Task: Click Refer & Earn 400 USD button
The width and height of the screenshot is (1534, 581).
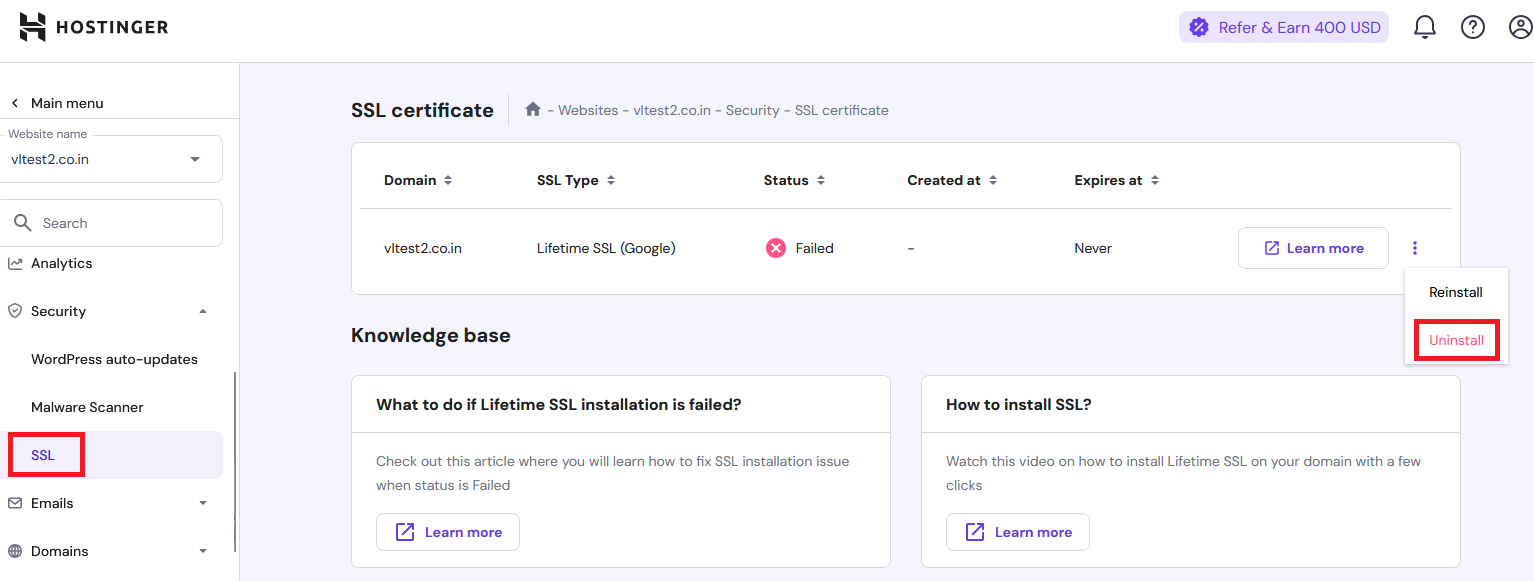Action: pos(1284,27)
